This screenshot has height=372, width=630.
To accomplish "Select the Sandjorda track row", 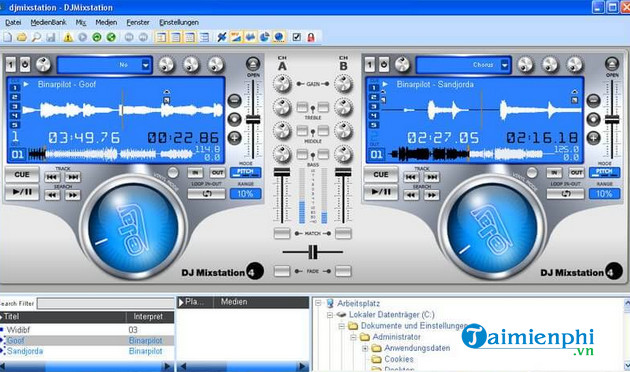I will pyautogui.click(x=87, y=351).
